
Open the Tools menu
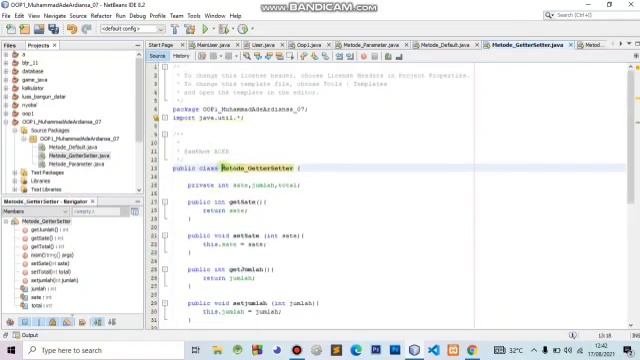194,16
